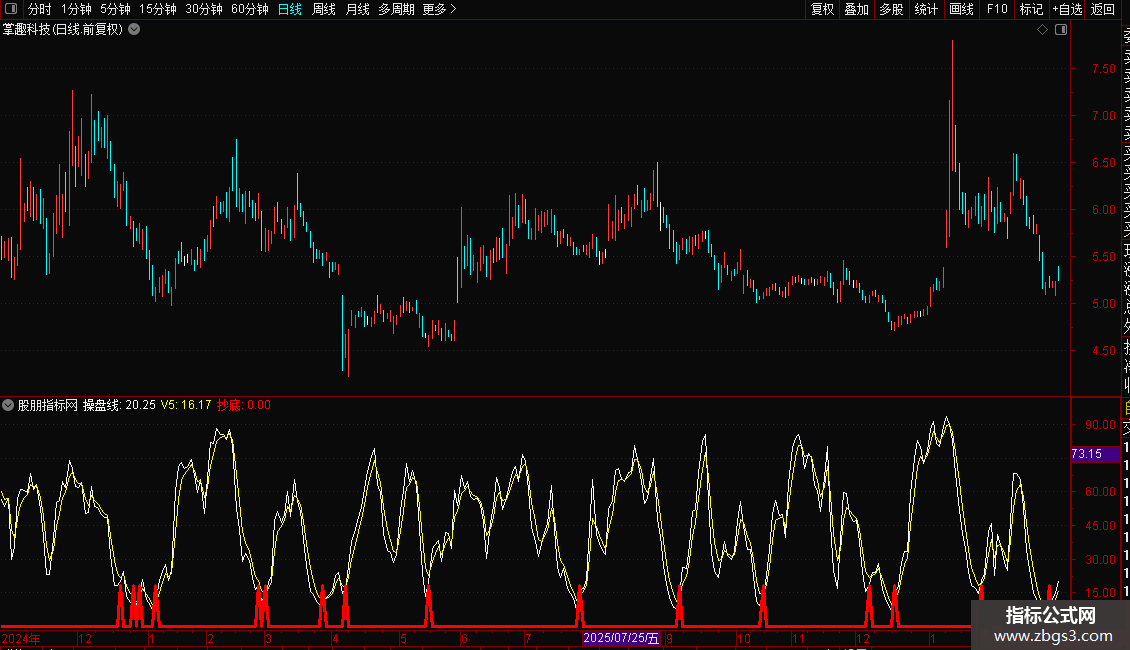Screen dimensions: 1130x650
Task: Click the 返回 back button
Action: pos(1103,9)
